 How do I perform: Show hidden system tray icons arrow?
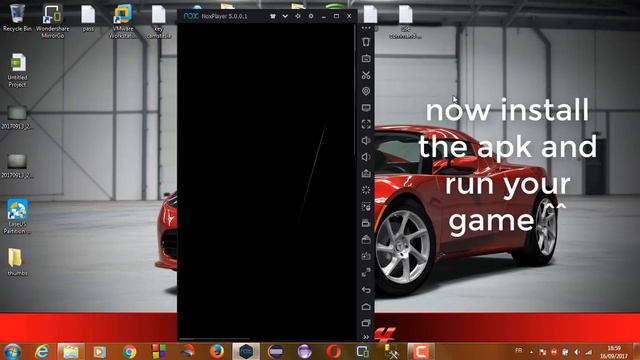click(531, 352)
